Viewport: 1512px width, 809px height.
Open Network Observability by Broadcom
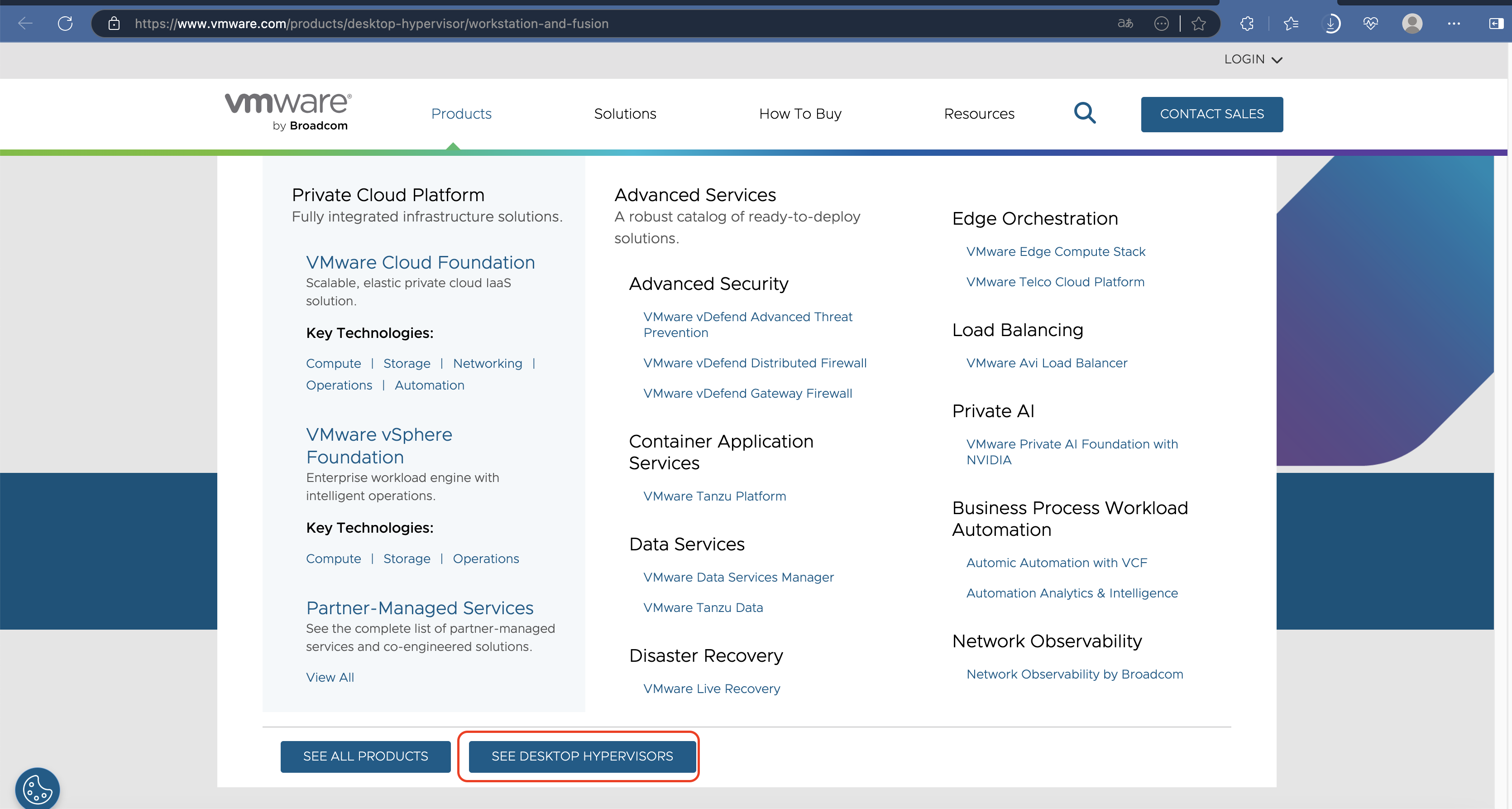(1075, 674)
